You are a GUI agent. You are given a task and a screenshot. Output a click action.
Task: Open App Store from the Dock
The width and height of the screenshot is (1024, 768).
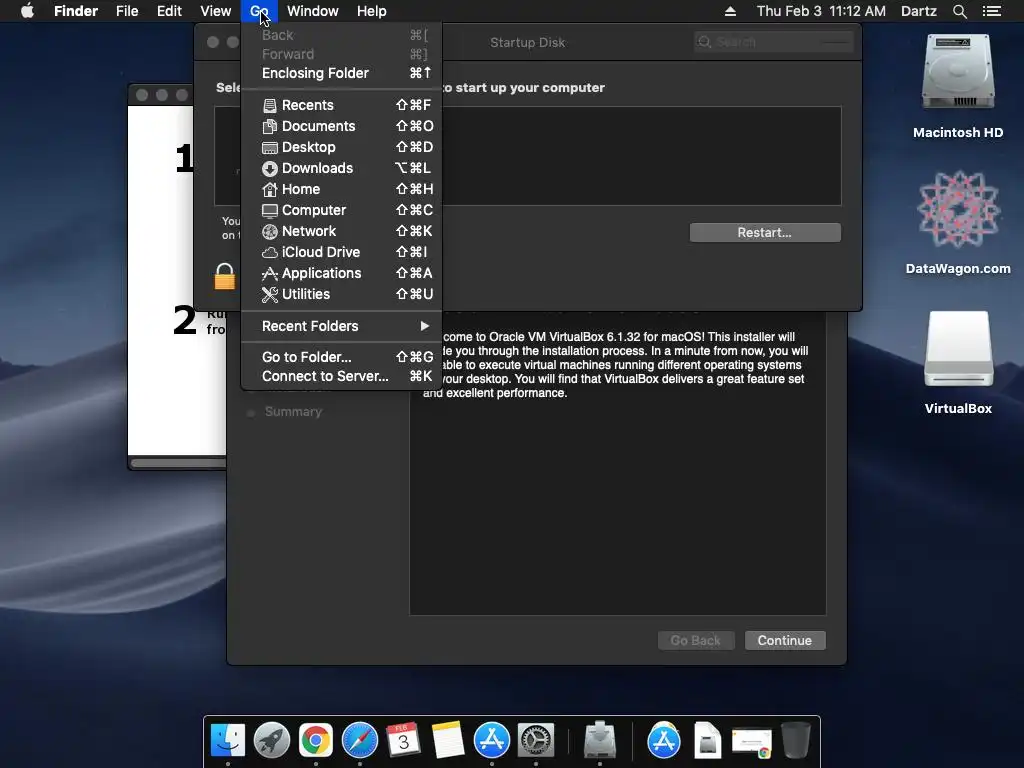point(492,740)
